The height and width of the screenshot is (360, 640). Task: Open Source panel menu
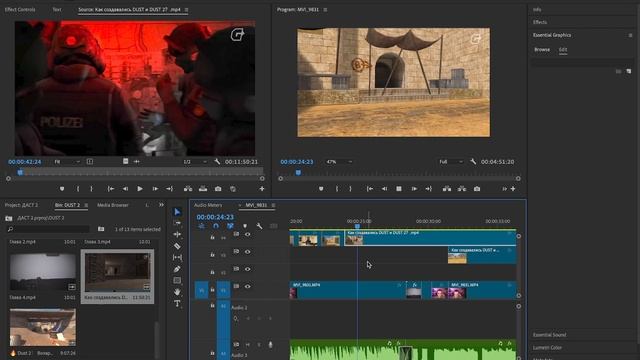[187, 9]
